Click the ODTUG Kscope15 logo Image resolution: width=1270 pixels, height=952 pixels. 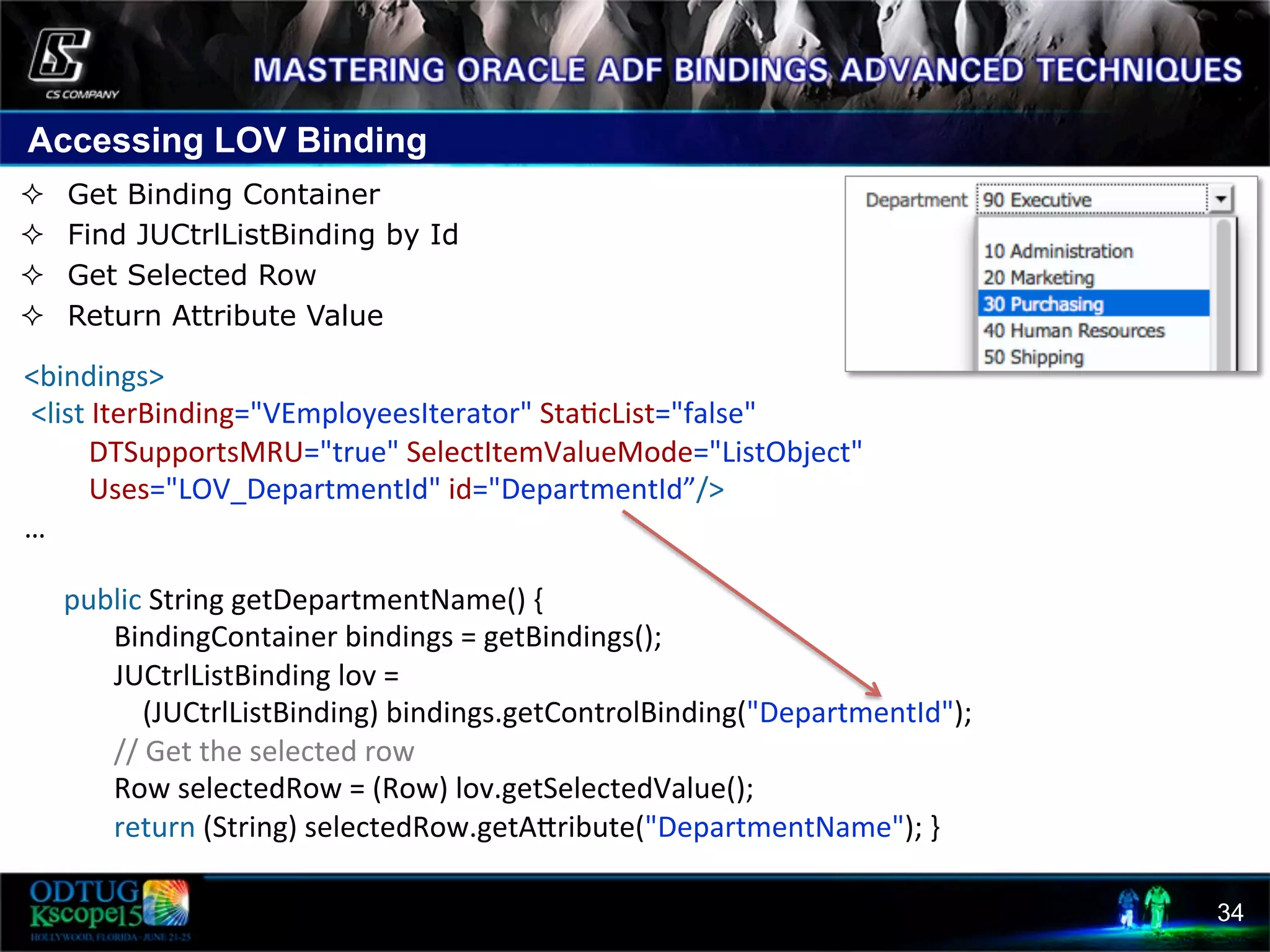[110, 910]
